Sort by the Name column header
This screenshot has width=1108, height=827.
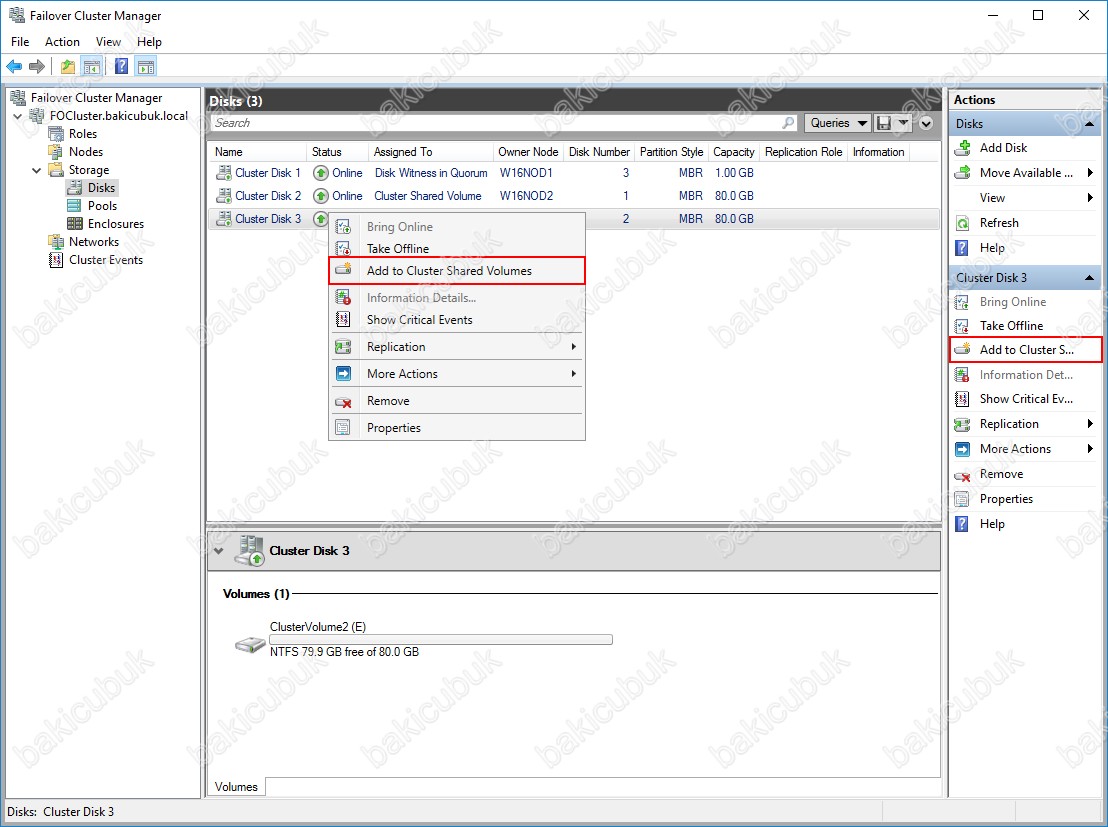(x=257, y=152)
